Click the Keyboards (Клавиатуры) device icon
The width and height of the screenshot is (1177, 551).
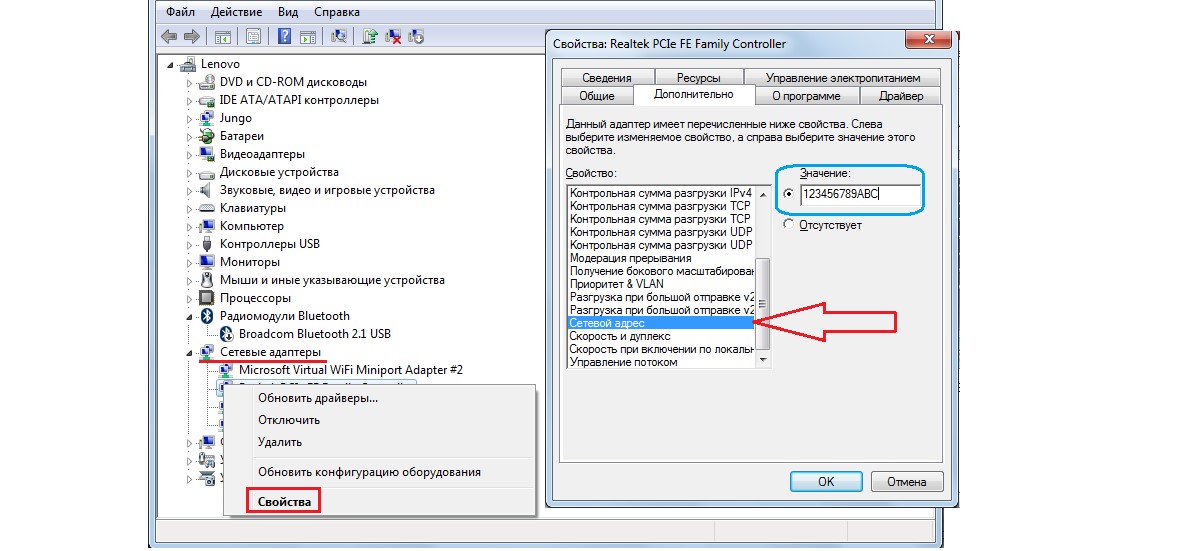click(x=207, y=208)
